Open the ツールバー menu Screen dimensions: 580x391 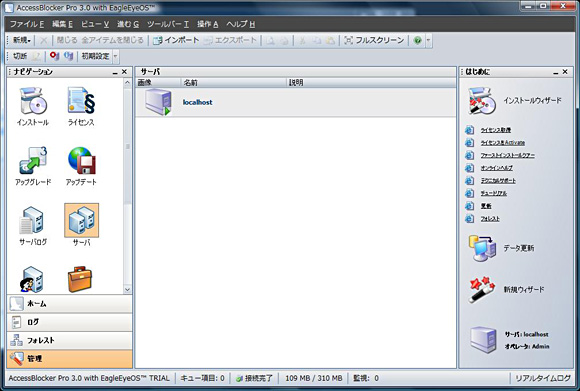[168, 24]
